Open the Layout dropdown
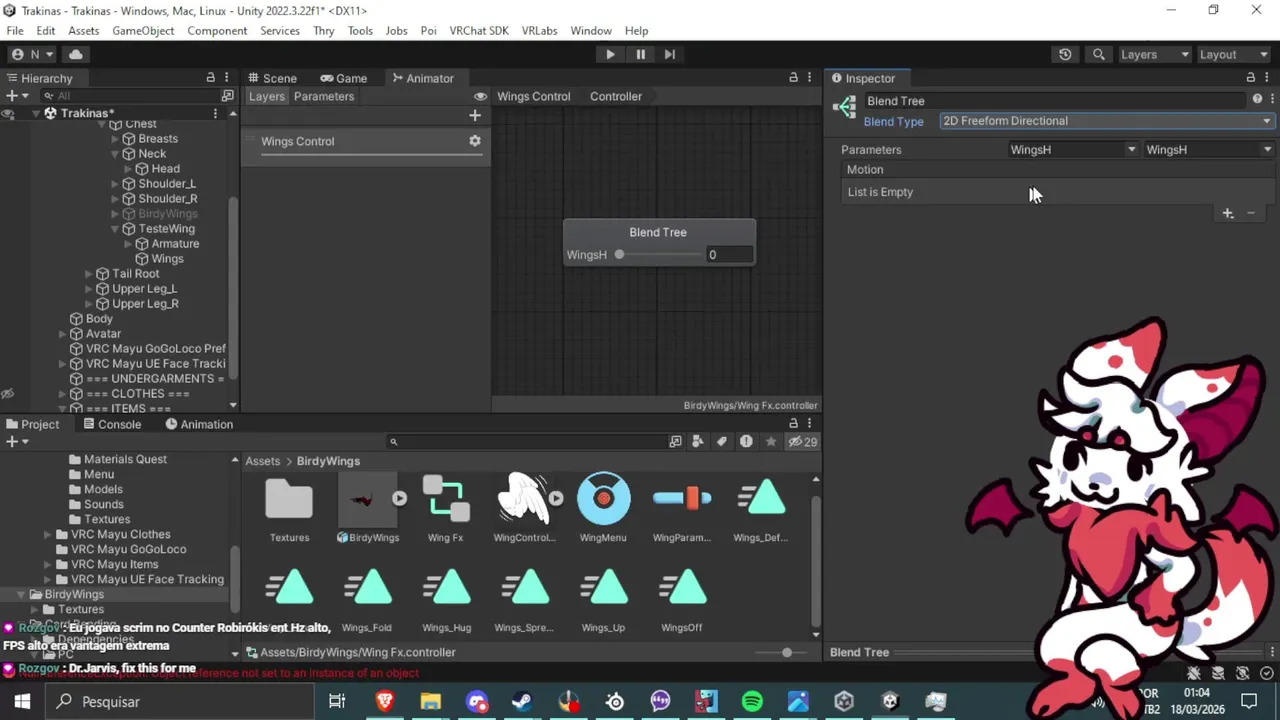Viewport: 1280px width, 720px height. [x=1232, y=54]
